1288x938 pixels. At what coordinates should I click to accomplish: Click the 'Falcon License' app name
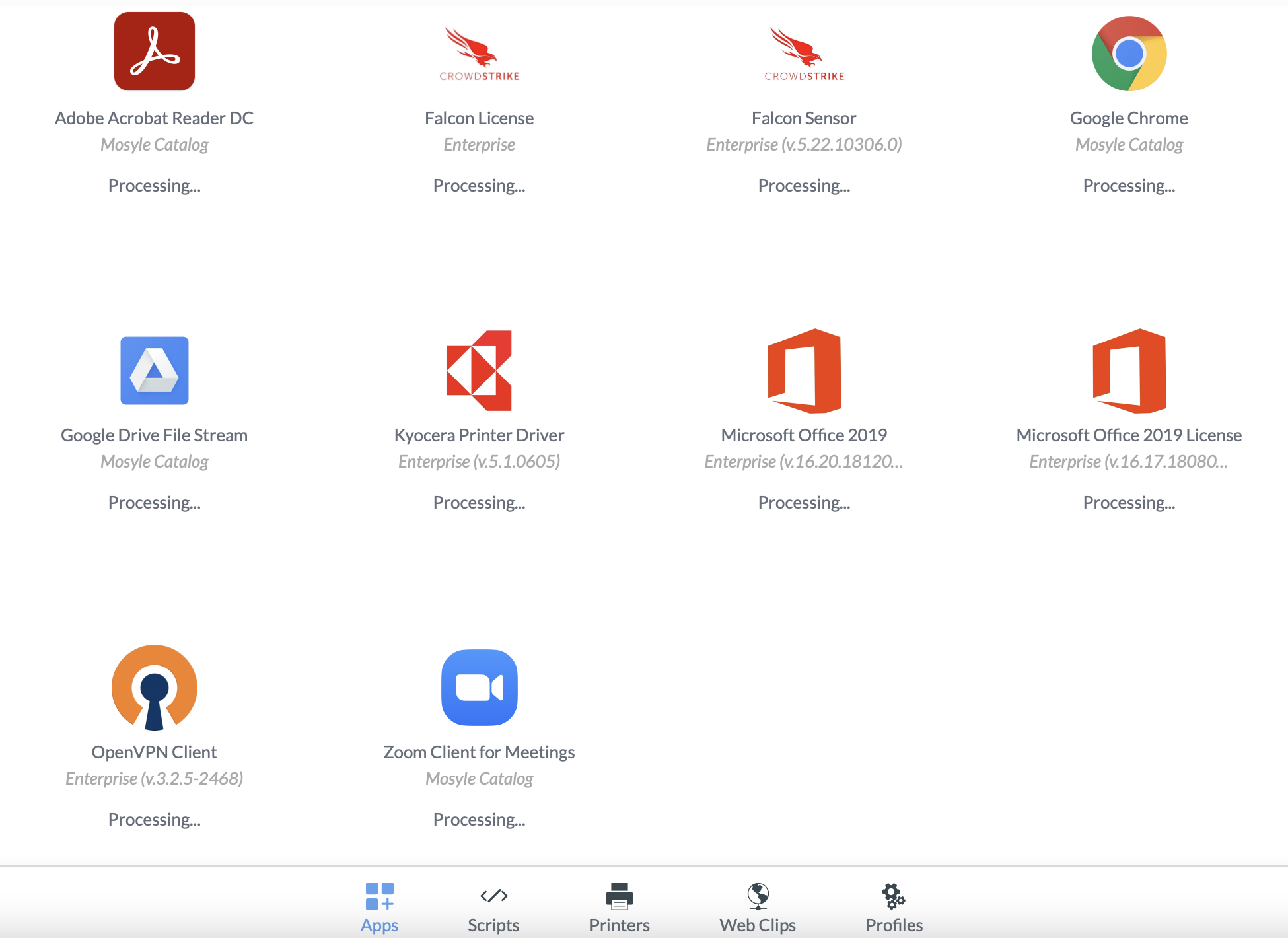[480, 118]
